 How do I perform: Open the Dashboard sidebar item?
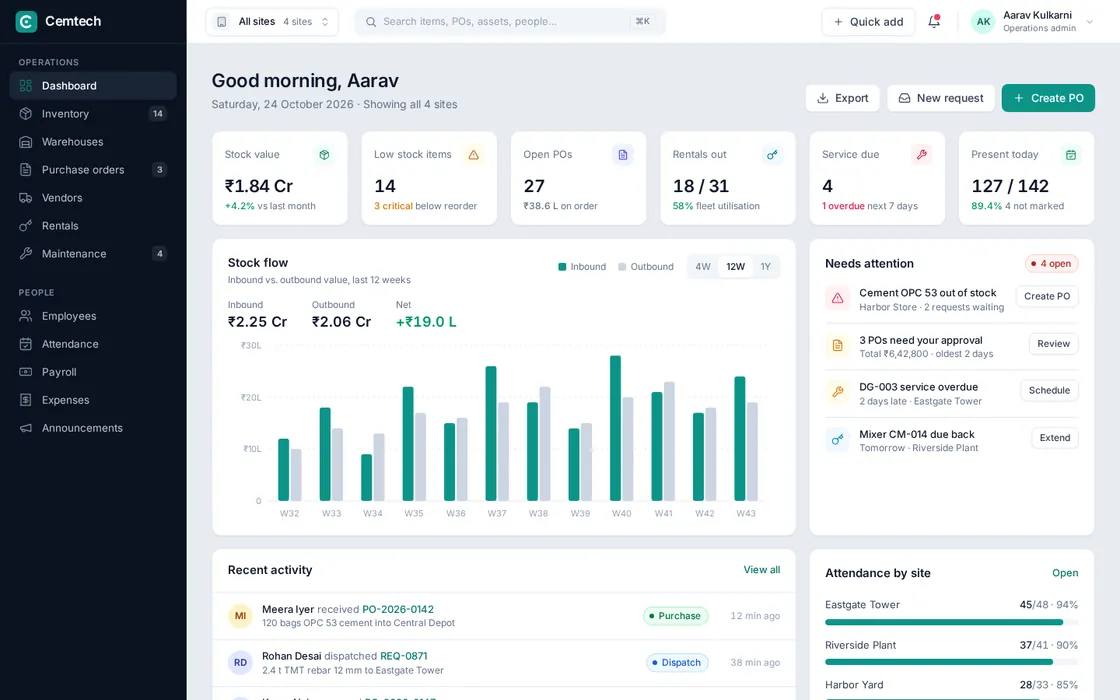coord(93,86)
